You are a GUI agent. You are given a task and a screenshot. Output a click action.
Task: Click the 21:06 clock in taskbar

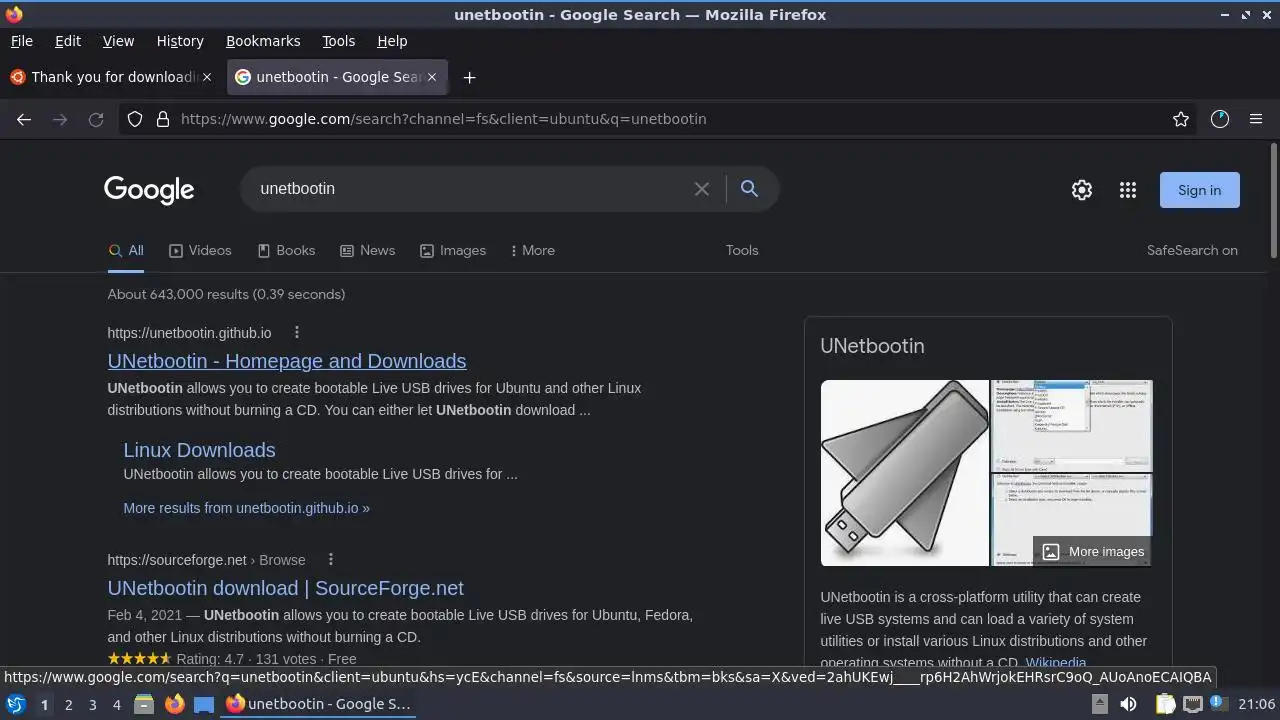click(1257, 704)
